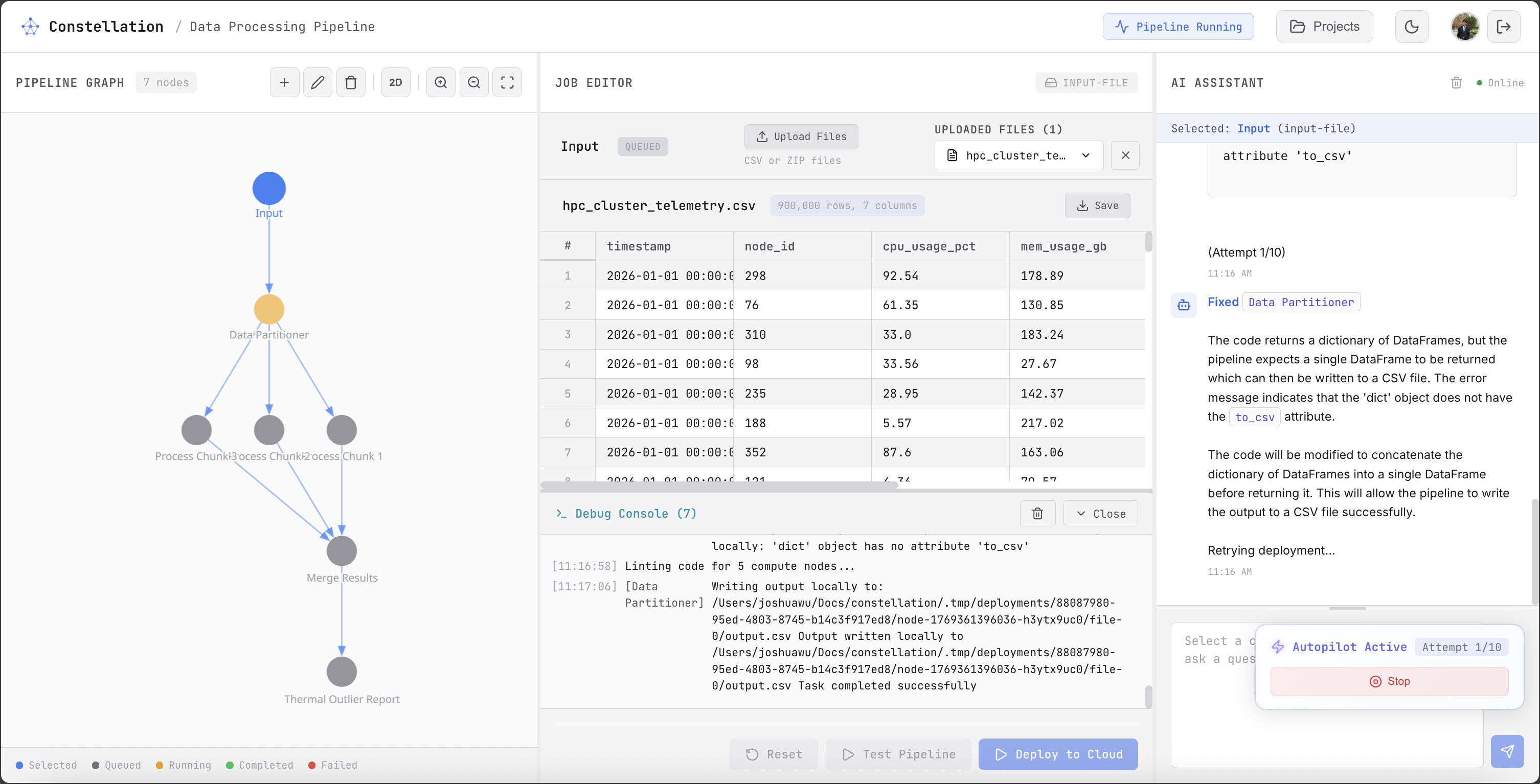1540x784 pixels.
Task: Select the Merge Results node
Action: click(x=342, y=550)
